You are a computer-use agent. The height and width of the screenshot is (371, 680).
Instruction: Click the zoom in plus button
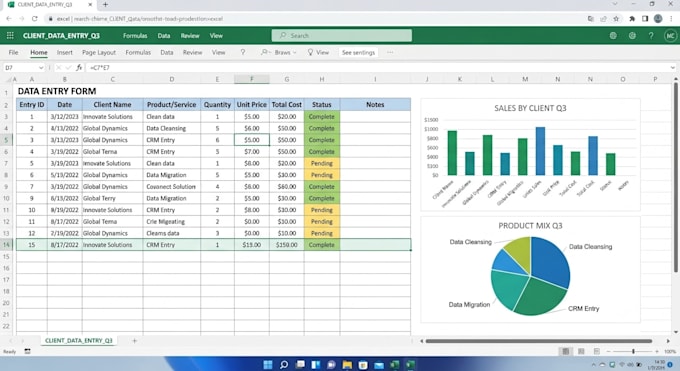click(x=657, y=351)
